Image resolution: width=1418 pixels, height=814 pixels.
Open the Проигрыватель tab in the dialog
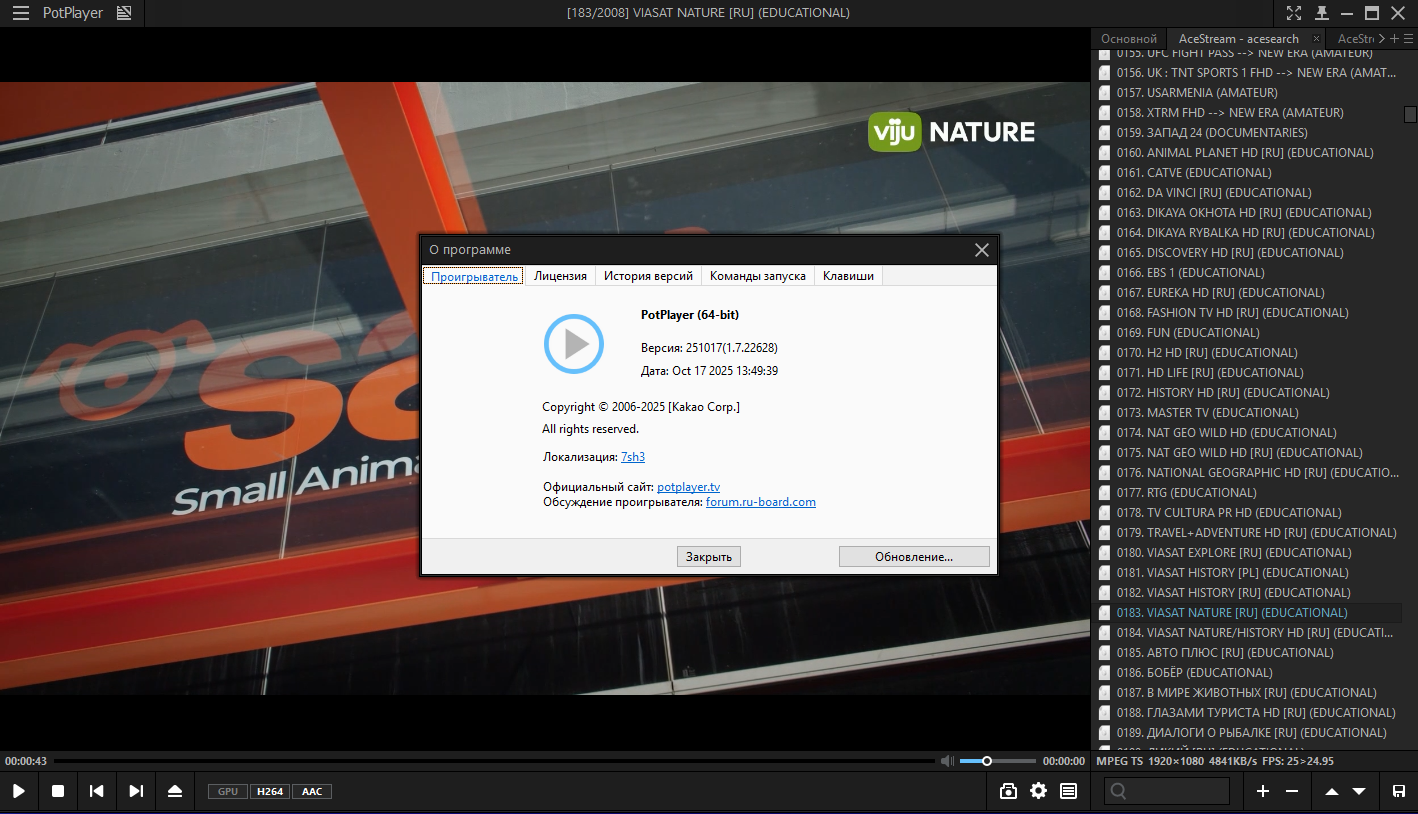pyautogui.click(x=474, y=276)
